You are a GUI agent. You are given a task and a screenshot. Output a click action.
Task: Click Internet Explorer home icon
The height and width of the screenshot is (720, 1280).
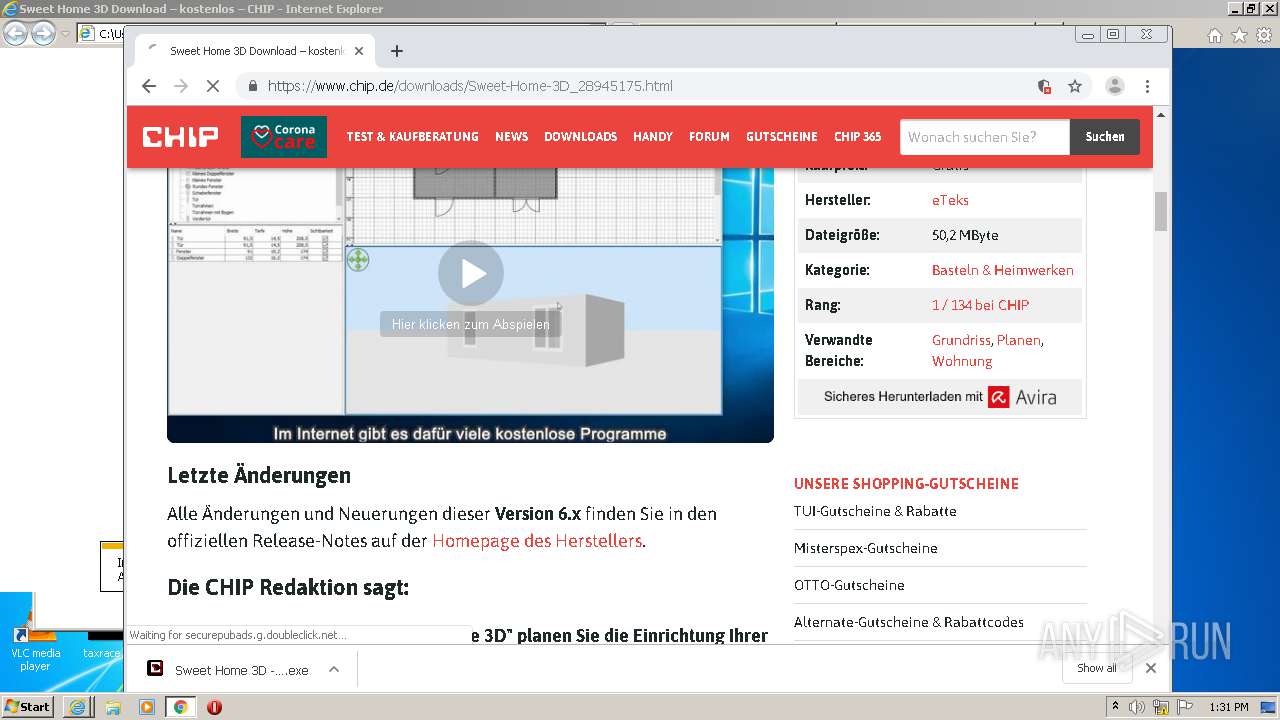pyautogui.click(x=1214, y=35)
